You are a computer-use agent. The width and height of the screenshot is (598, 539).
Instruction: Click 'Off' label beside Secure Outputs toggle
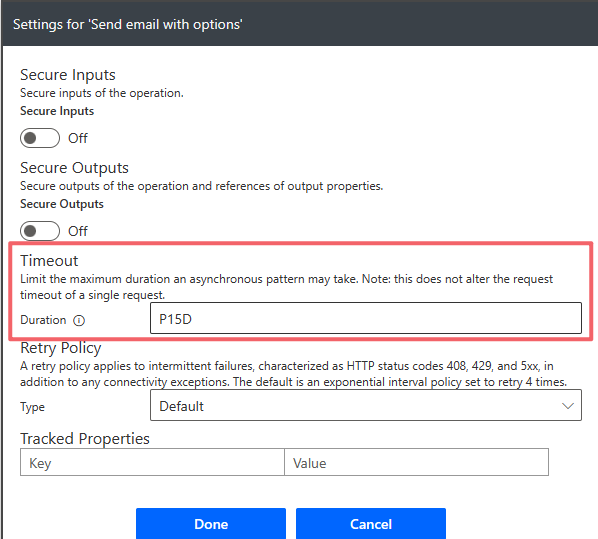point(78,231)
